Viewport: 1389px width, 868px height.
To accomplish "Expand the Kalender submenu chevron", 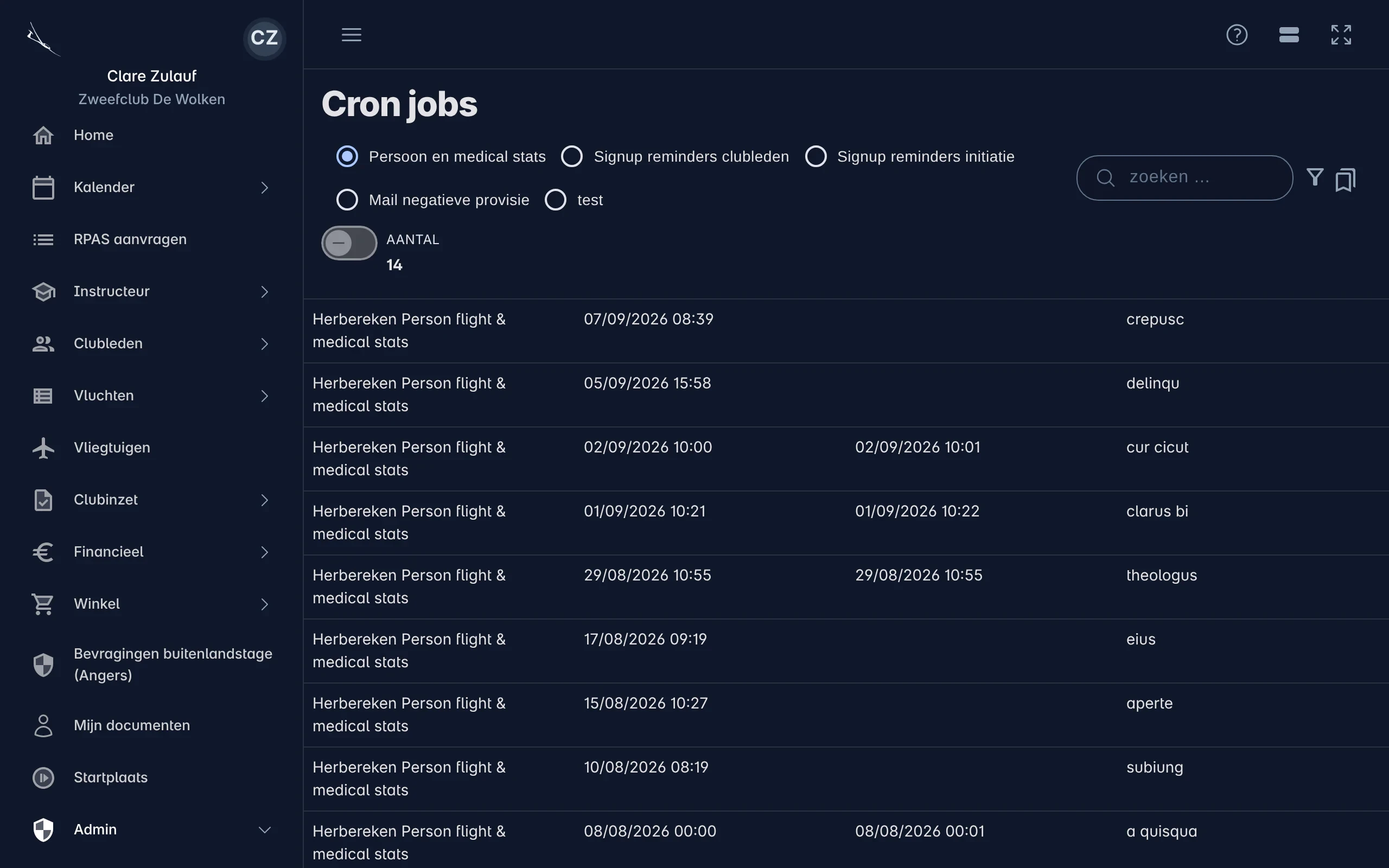I will pyautogui.click(x=265, y=188).
